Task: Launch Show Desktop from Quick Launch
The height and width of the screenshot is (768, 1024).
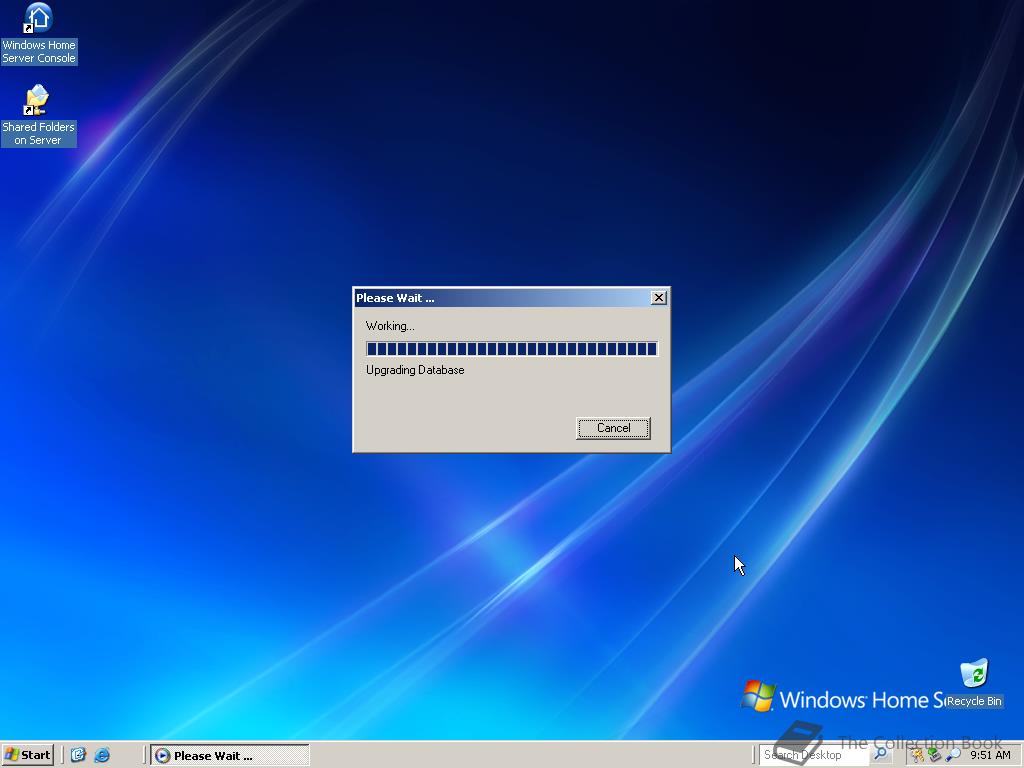Action: point(78,755)
